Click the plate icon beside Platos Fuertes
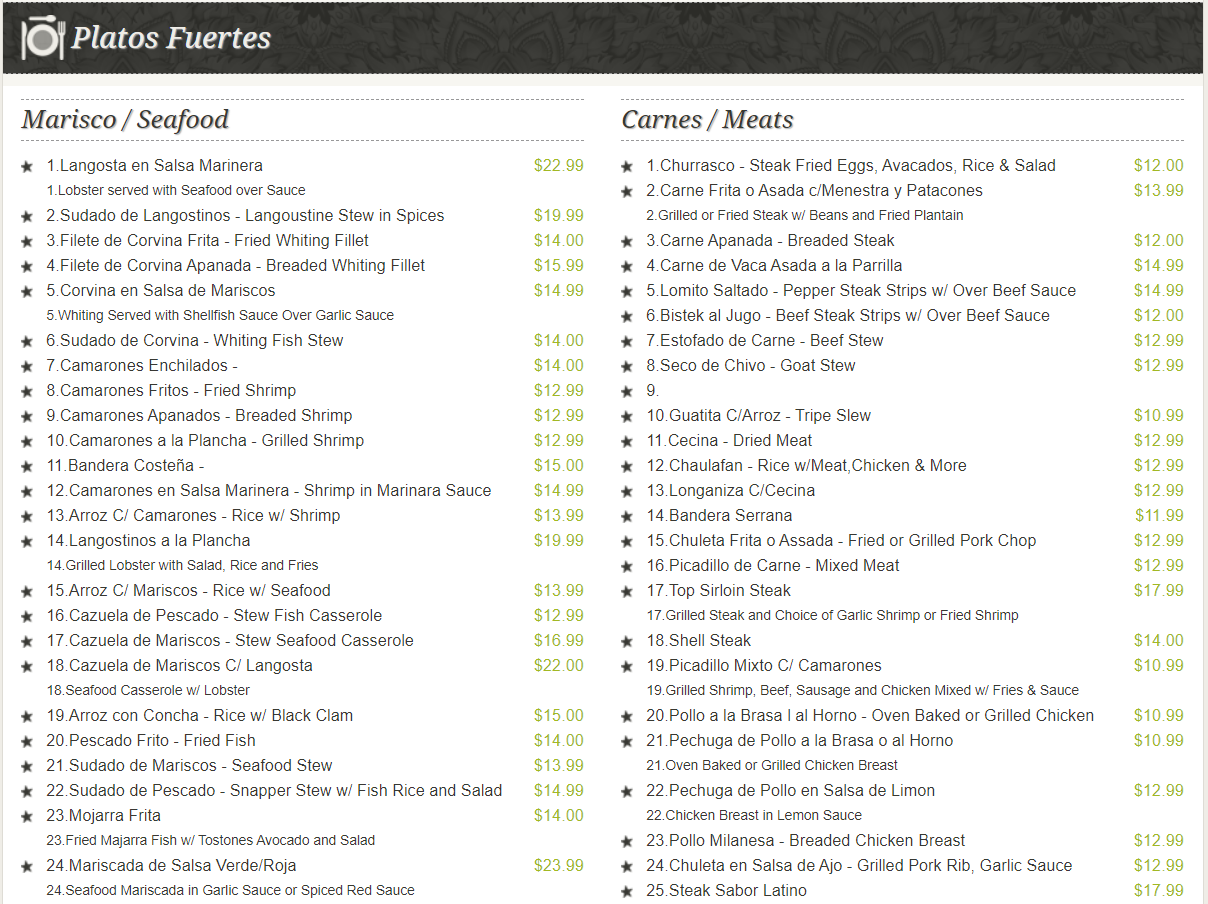The height and width of the screenshot is (904, 1208). coord(42,38)
